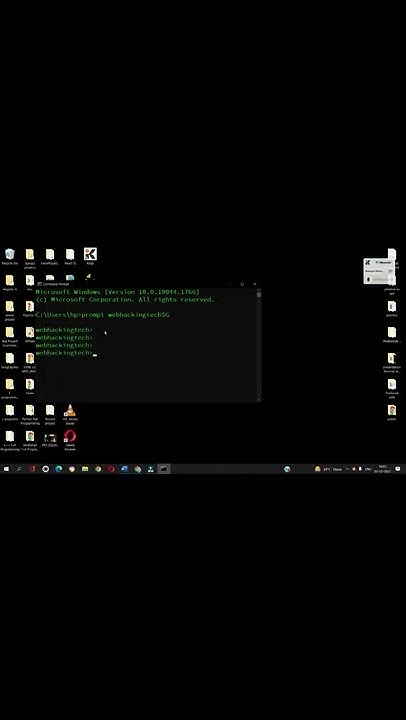
Task: Close the Command Prompt window
Action: point(255,284)
